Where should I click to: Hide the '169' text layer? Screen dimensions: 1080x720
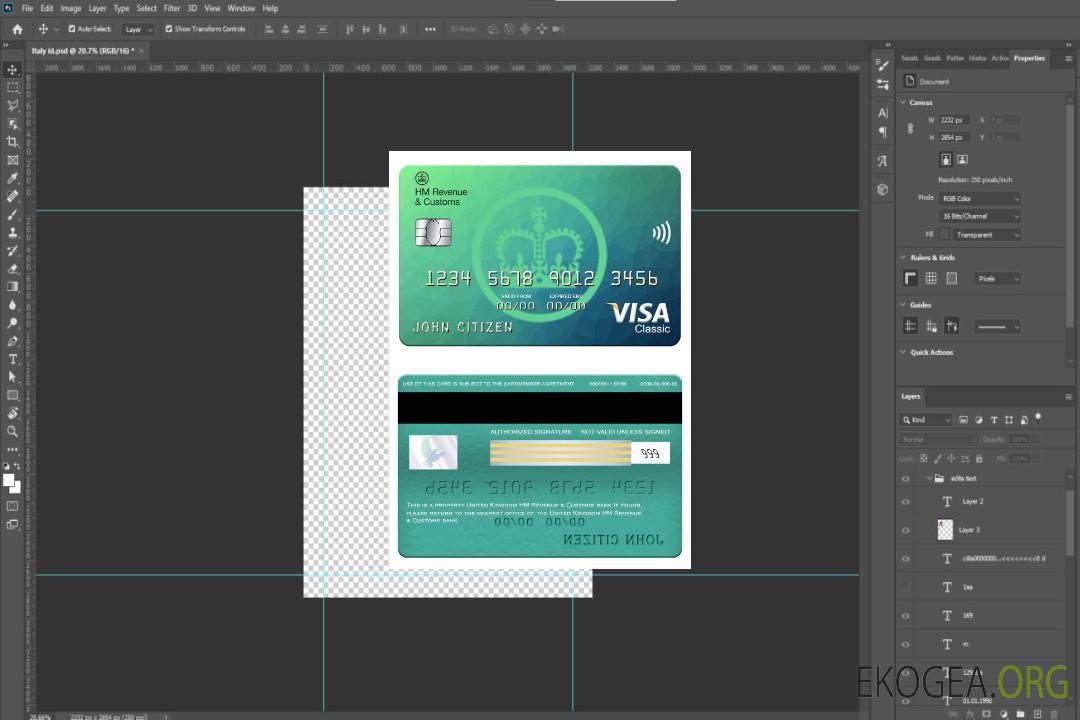(906, 616)
